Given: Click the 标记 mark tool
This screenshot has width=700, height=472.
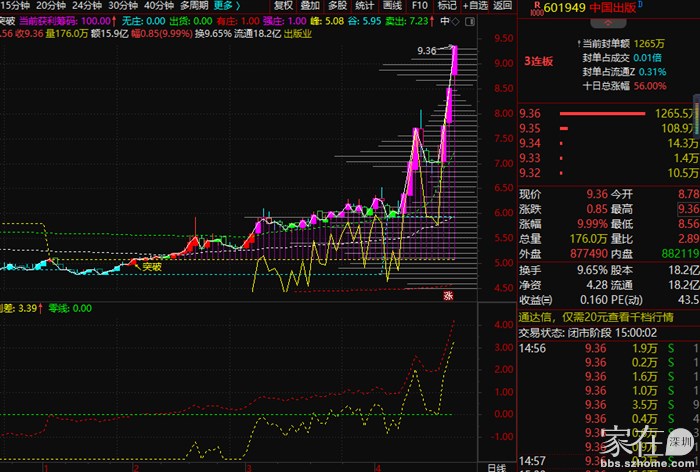Looking at the screenshot, I should [446, 5].
